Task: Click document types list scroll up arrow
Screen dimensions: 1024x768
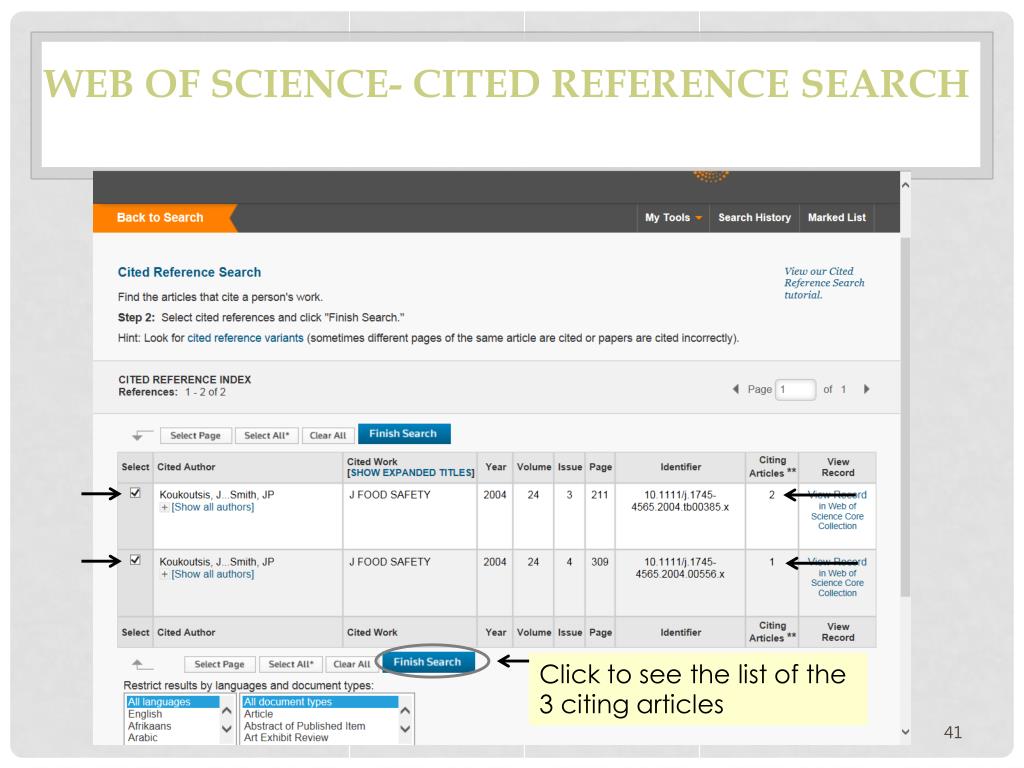Action: (x=406, y=711)
